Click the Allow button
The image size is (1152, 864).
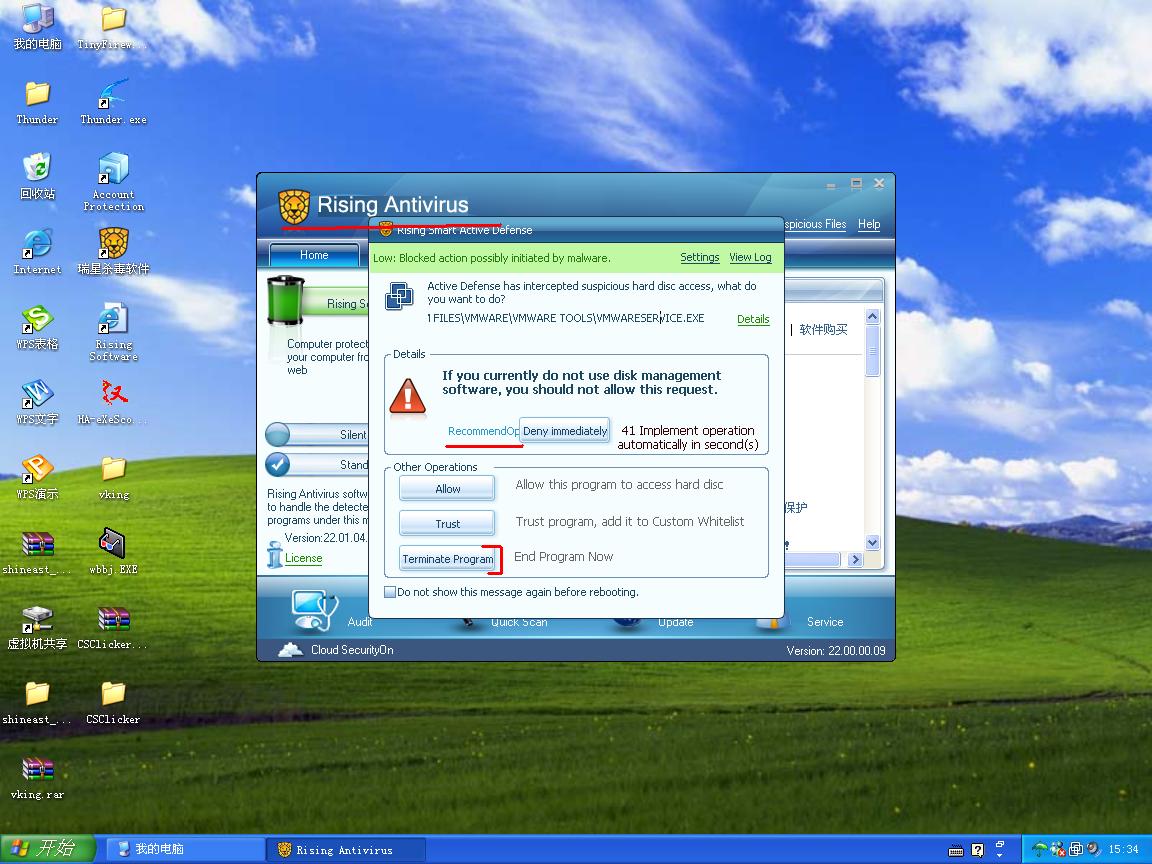tap(447, 489)
